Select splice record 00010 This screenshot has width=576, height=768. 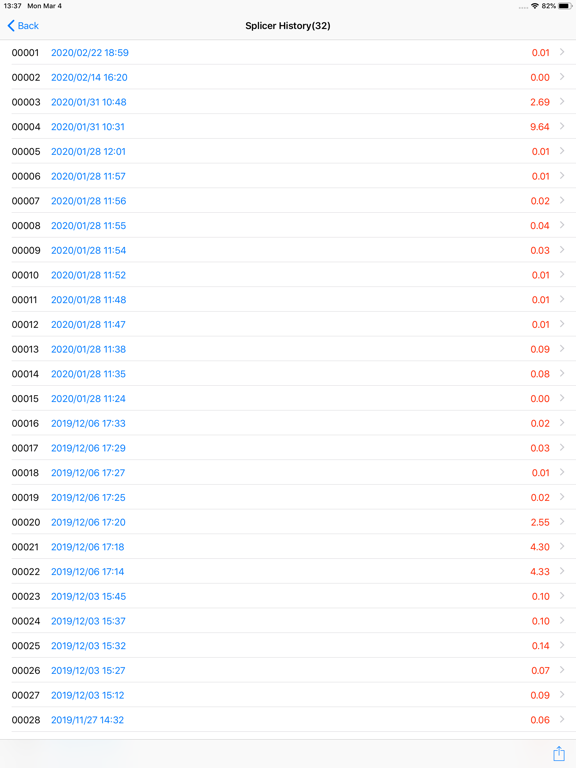tap(288, 275)
